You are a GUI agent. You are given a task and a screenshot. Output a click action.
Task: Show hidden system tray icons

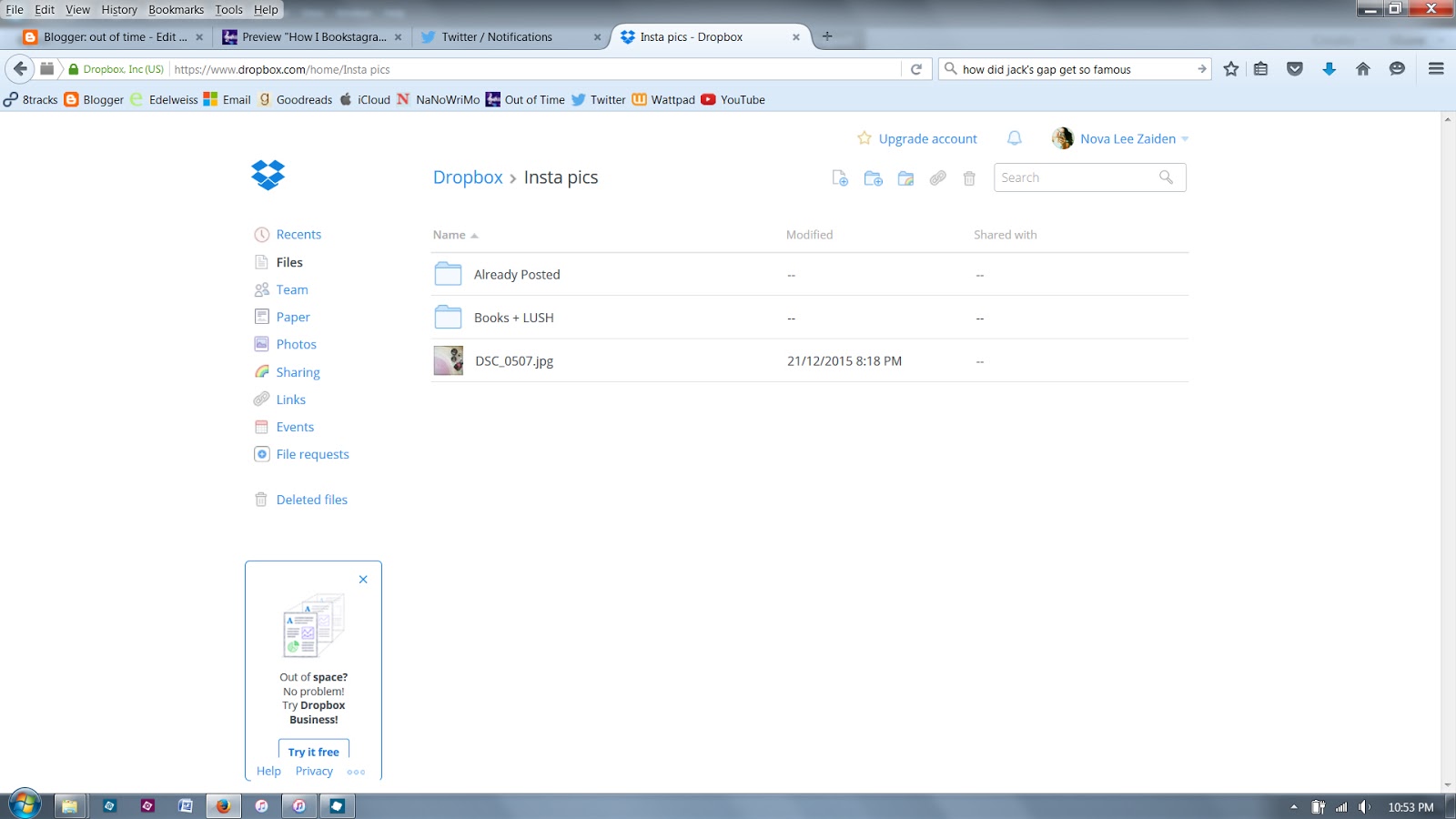[x=1294, y=807]
